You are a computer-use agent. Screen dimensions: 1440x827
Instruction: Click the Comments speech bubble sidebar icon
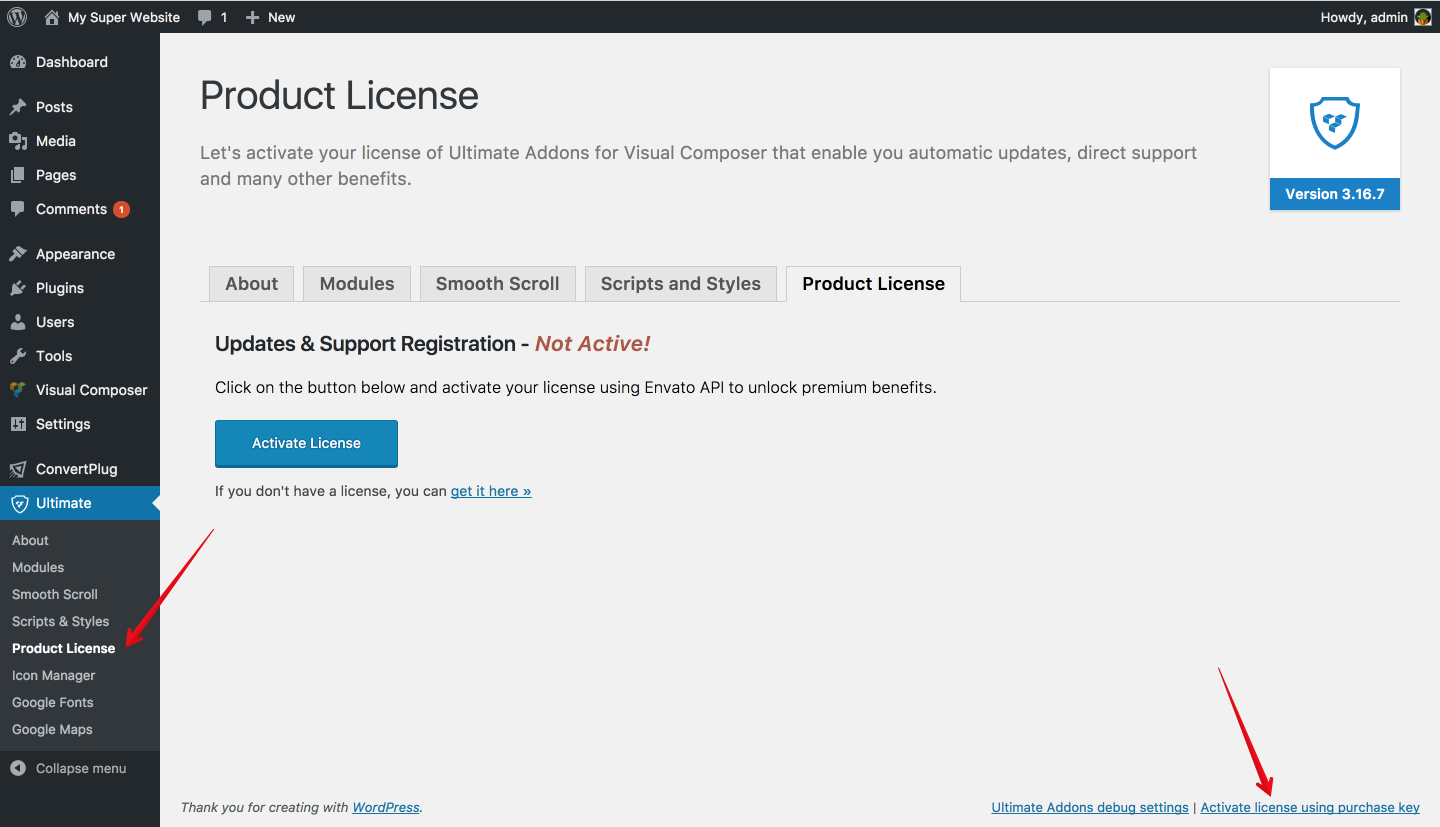pos(18,209)
